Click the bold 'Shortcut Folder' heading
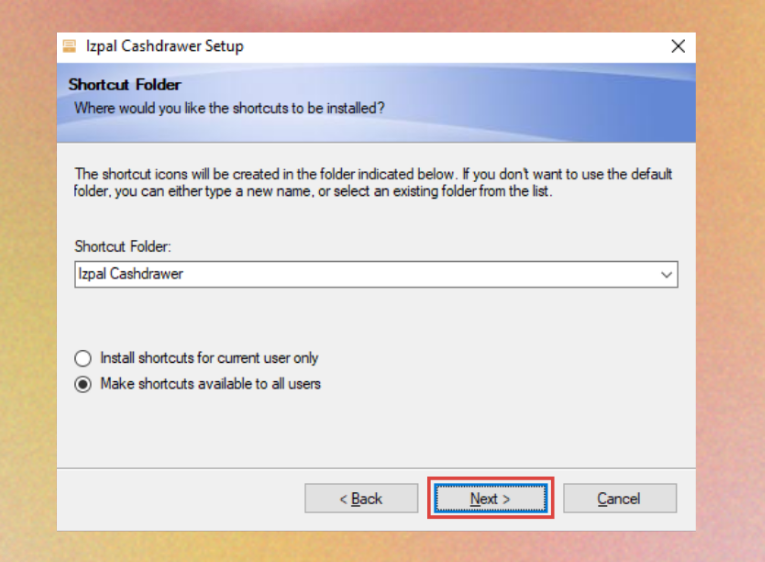The image size is (765, 562). pyautogui.click(x=124, y=85)
